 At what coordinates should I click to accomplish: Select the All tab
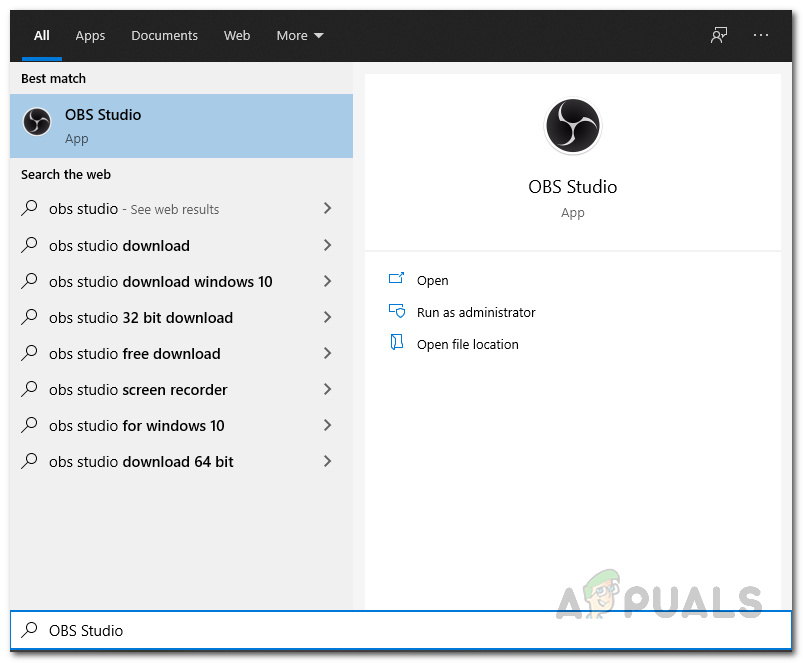point(41,35)
